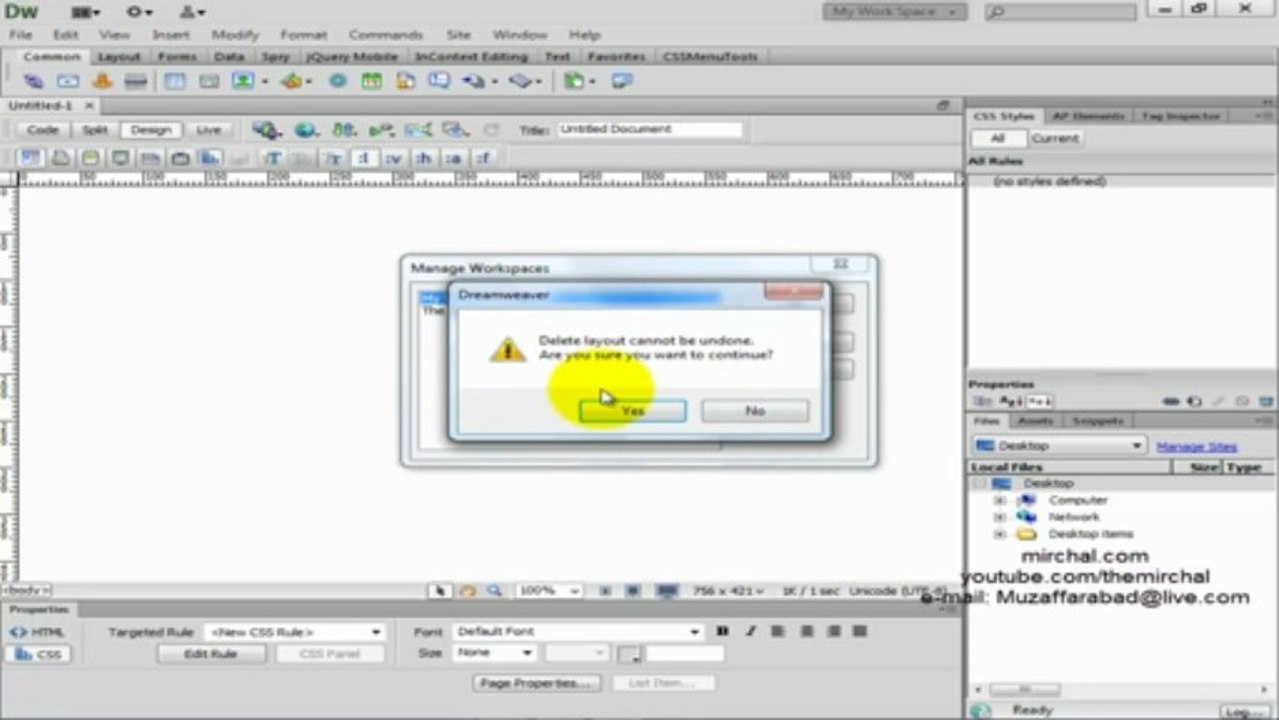The image size is (1279, 720).
Task: Open the Commands menu
Action: coord(385,35)
